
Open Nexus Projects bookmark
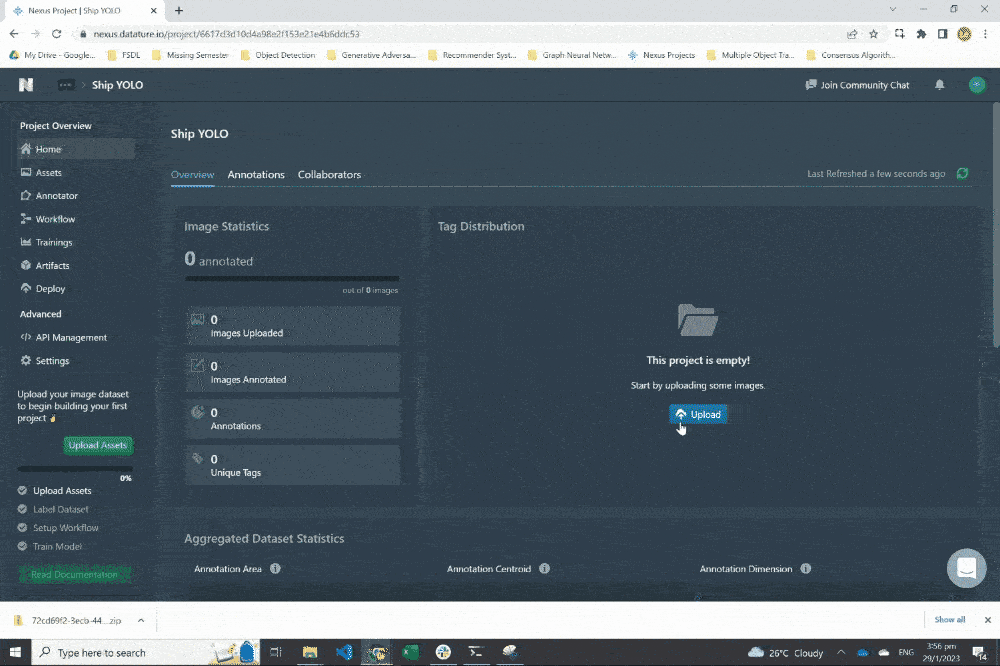coord(661,55)
